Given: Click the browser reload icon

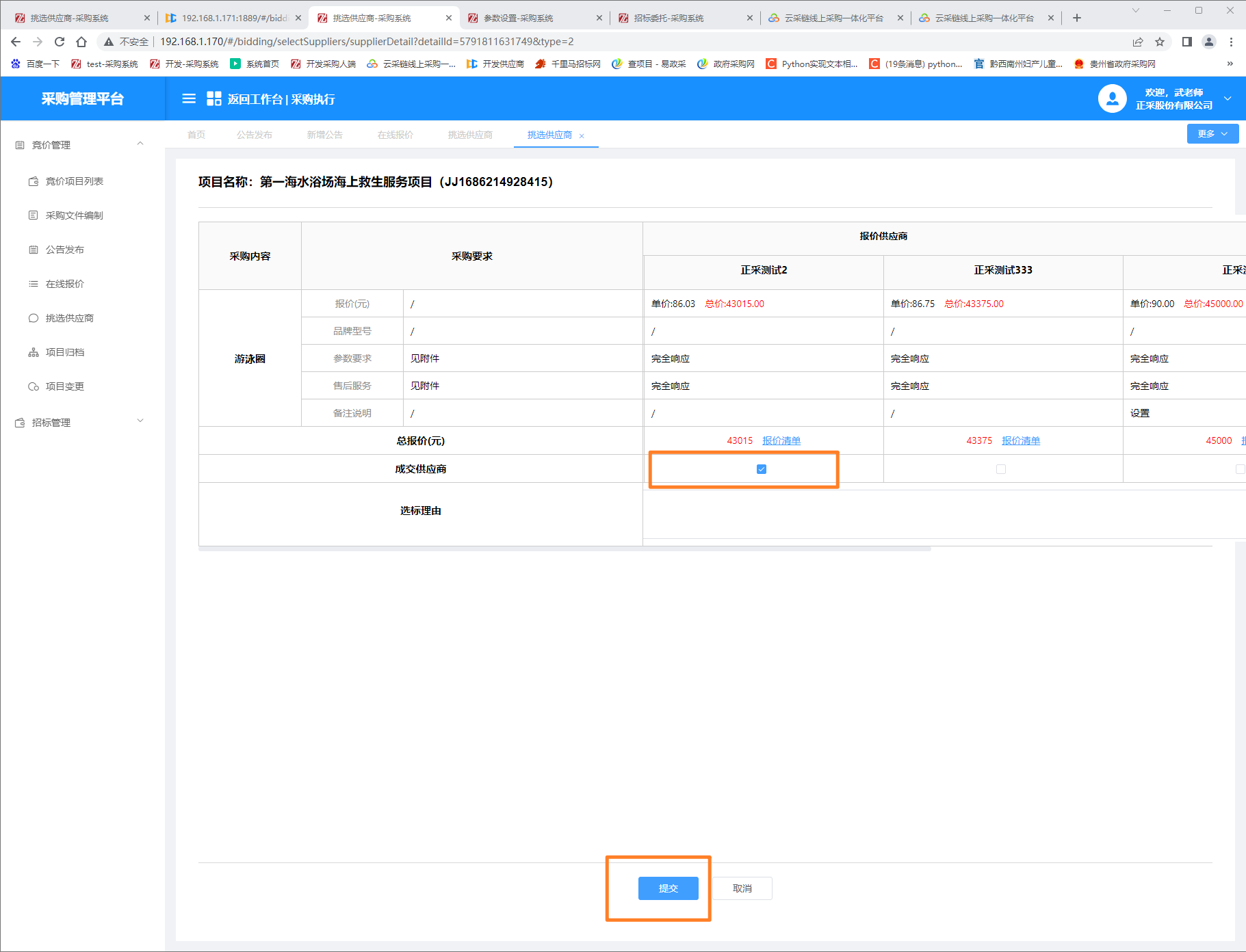Looking at the screenshot, I should point(60,42).
